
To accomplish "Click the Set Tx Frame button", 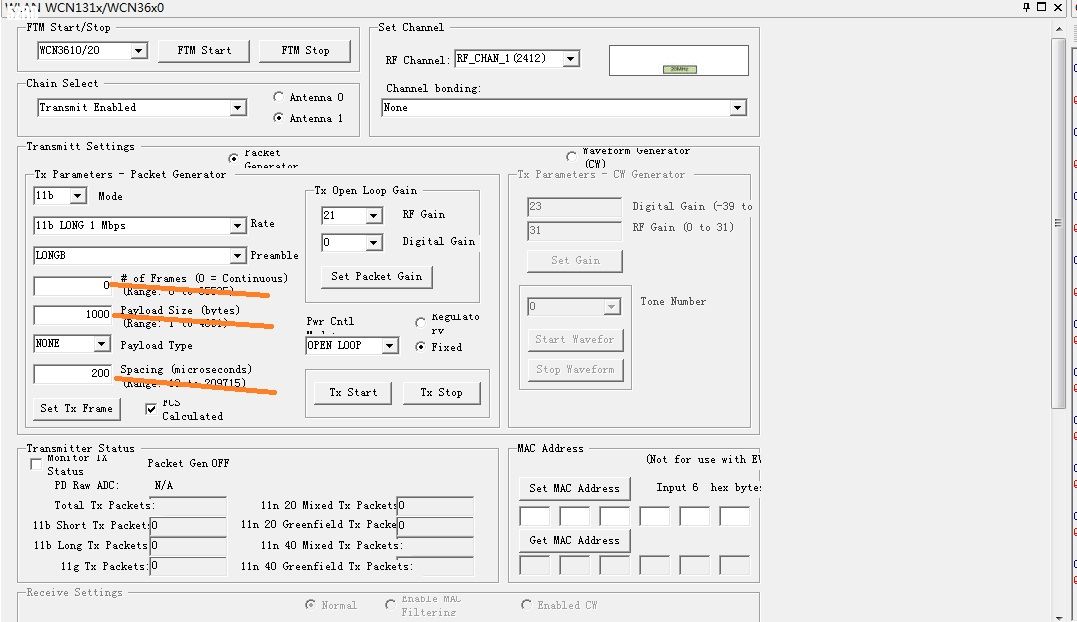I will coord(76,408).
